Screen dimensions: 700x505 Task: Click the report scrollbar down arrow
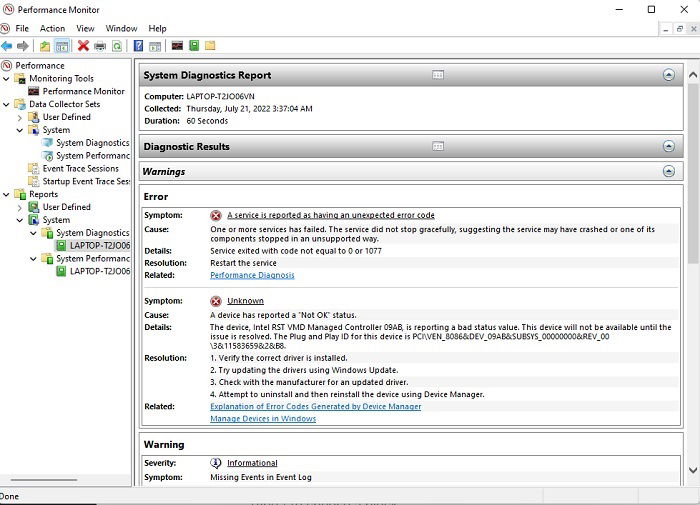point(693,470)
